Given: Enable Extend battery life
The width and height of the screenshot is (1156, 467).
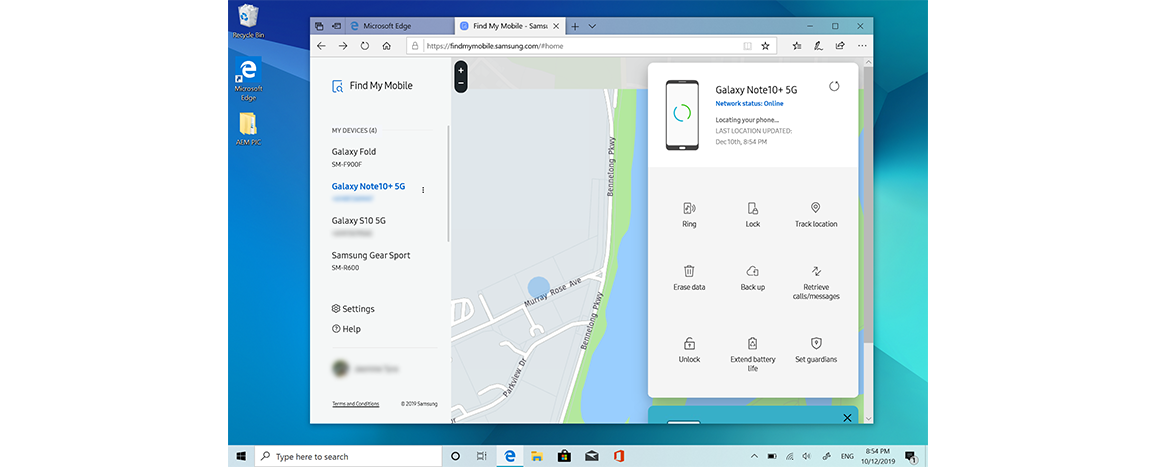Looking at the screenshot, I should (x=752, y=354).
